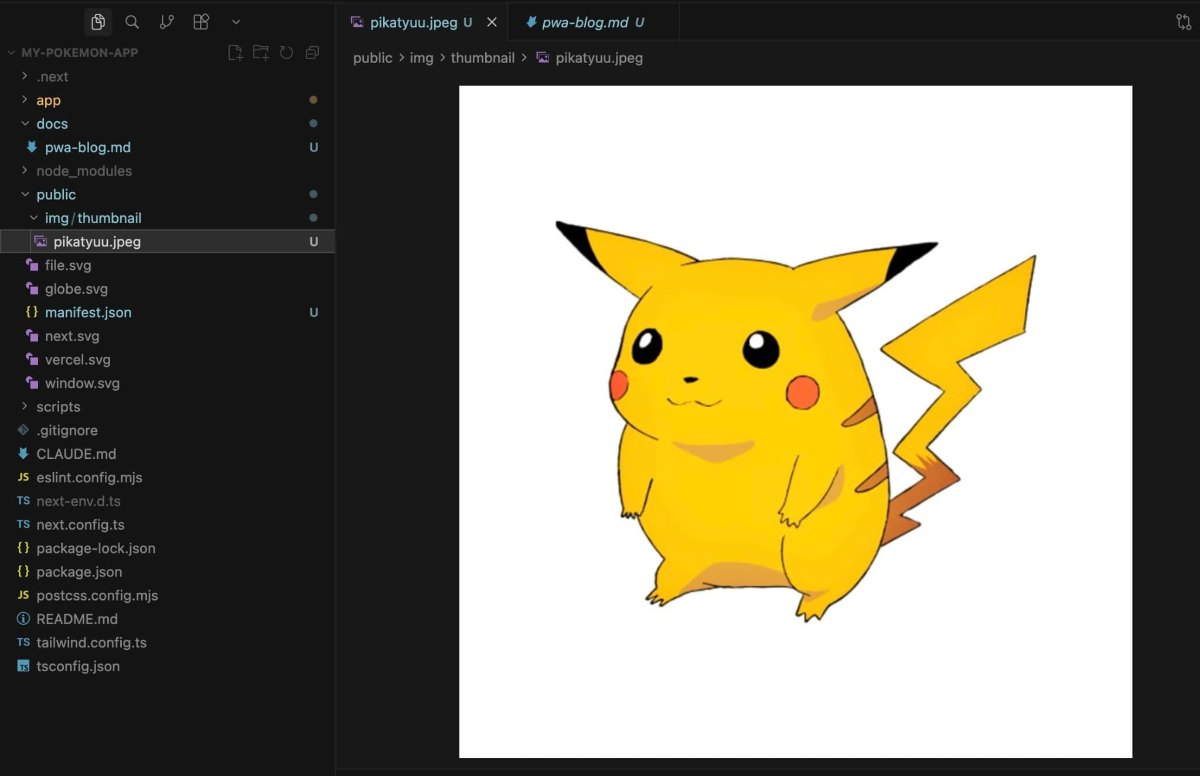Screen dimensions: 1200x776
Task: Open manifest.json in the file tree
Action: click(88, 312)
